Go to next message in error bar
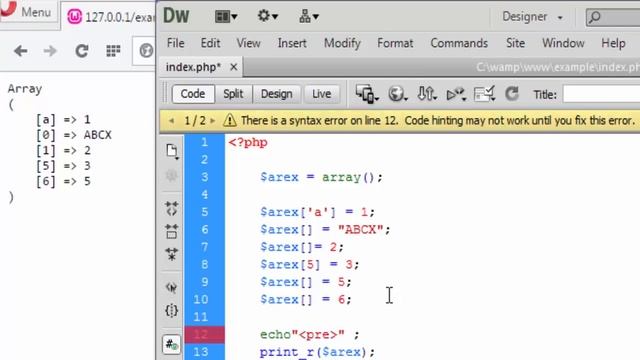The height and width of the screenshot is (360, 640). click(213, 121)
